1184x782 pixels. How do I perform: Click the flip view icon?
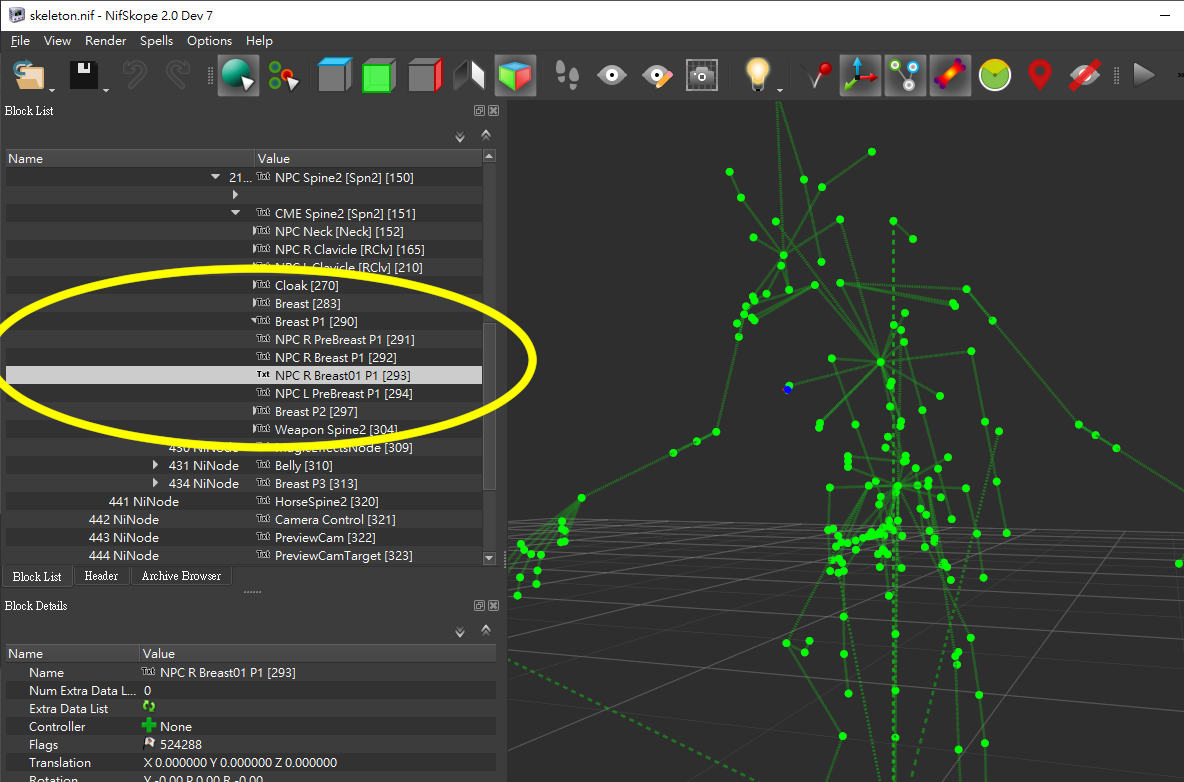(469, 75)
